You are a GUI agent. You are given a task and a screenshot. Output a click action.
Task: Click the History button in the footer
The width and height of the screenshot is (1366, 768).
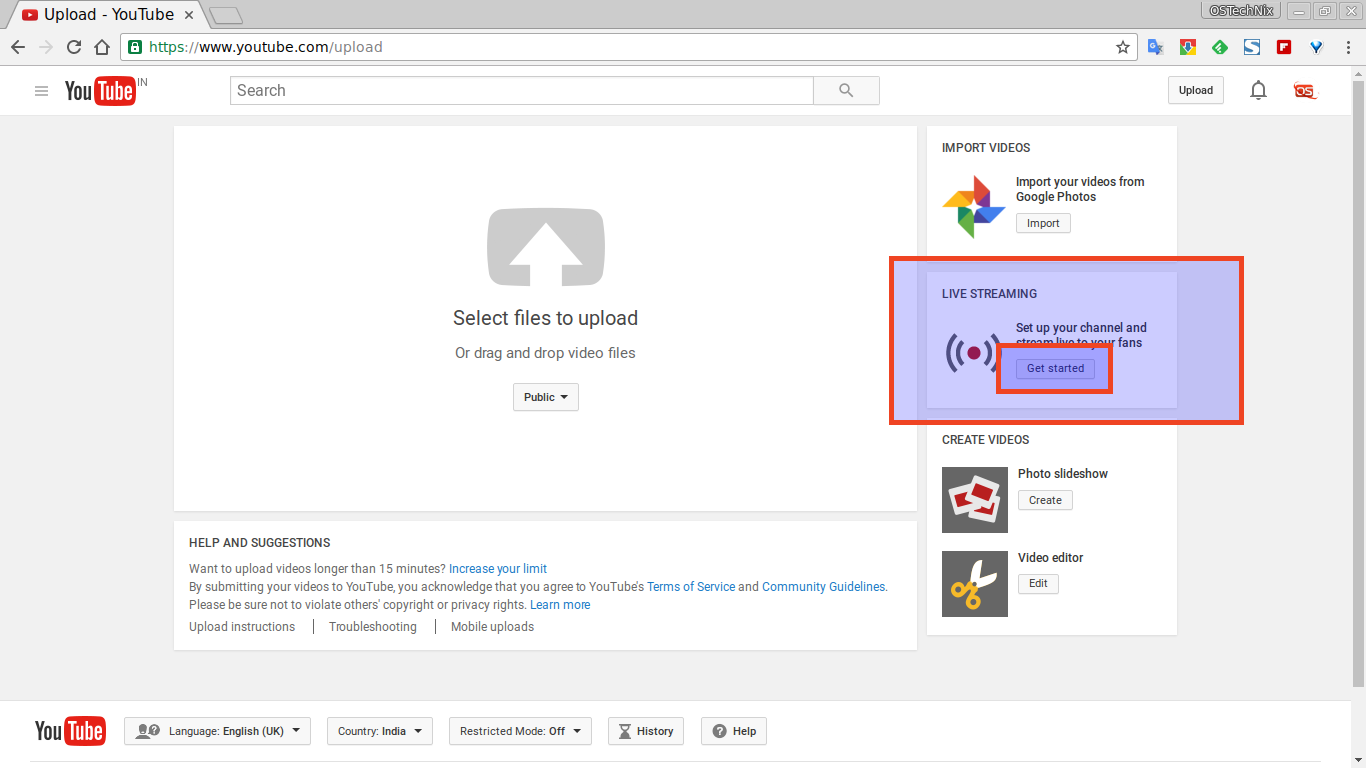pos(646,731)
